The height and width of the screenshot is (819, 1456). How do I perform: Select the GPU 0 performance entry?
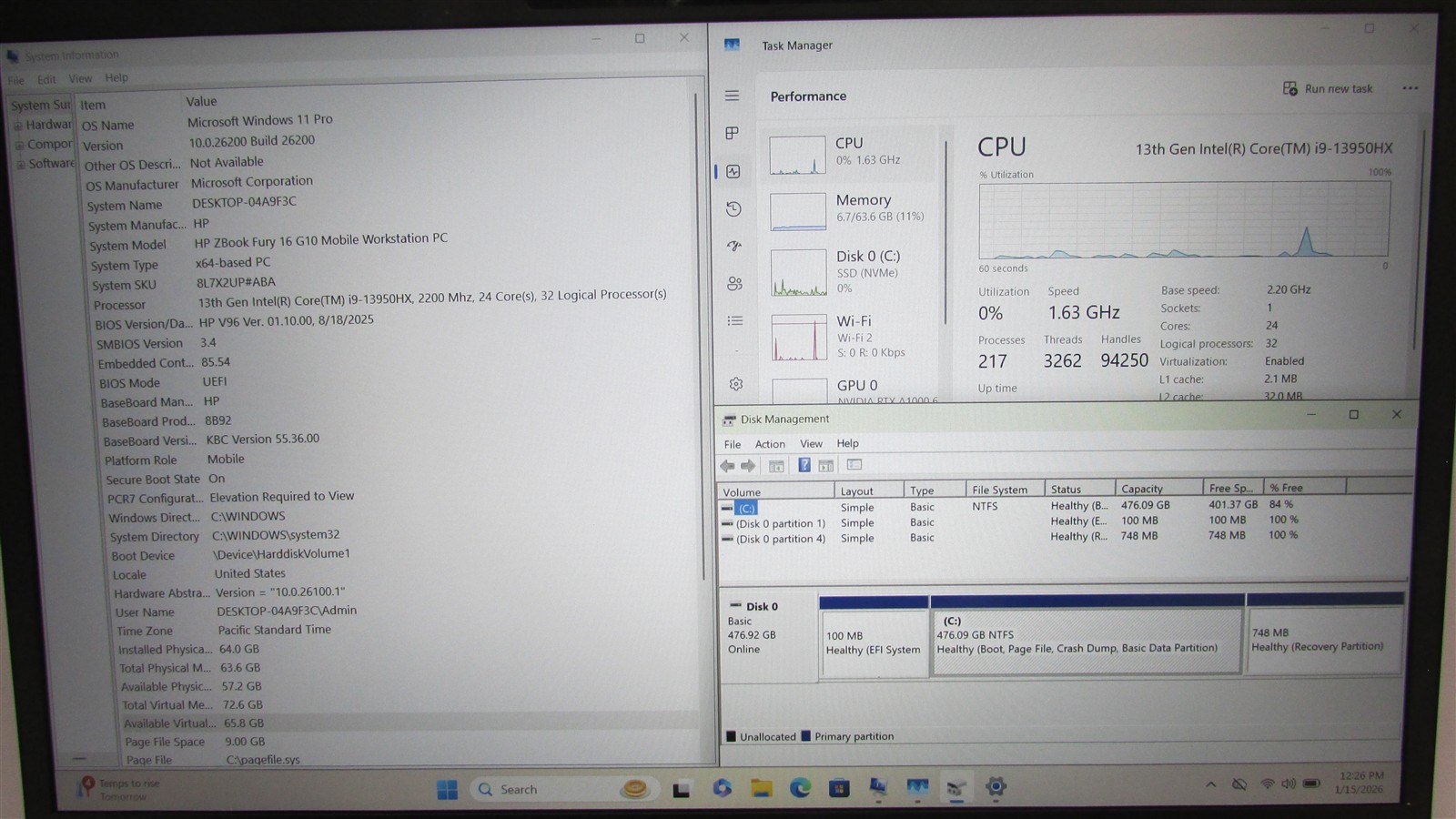(x=850, y=389)
